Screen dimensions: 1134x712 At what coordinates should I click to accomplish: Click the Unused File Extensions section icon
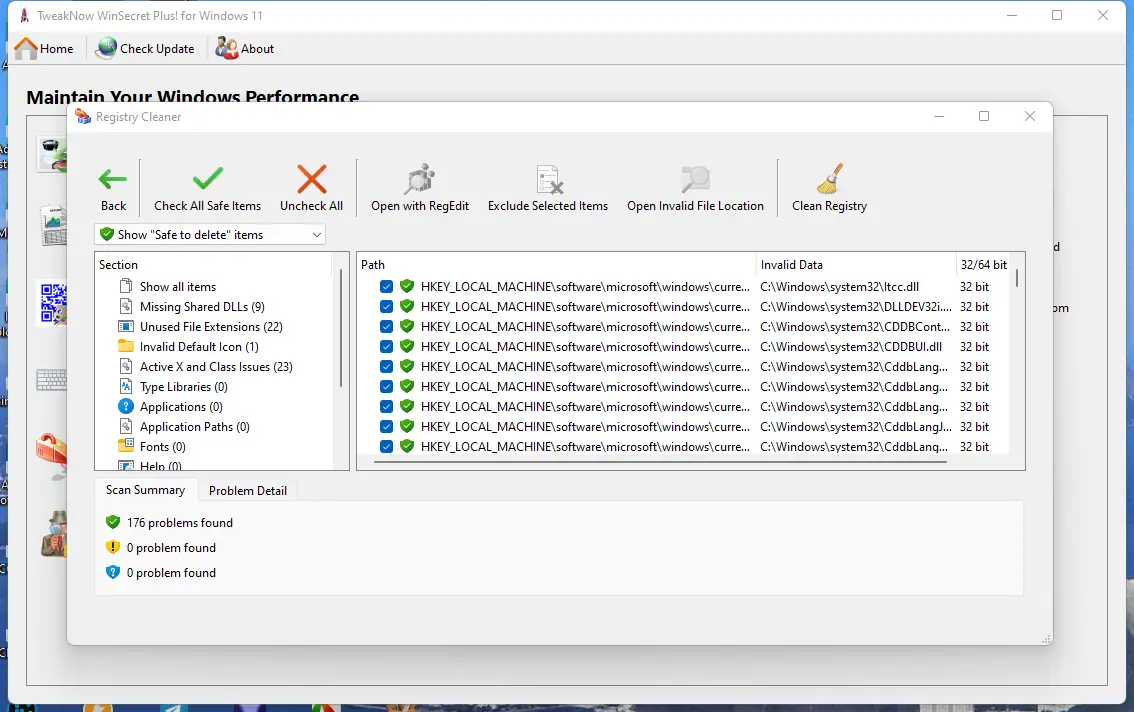[126, 326]
